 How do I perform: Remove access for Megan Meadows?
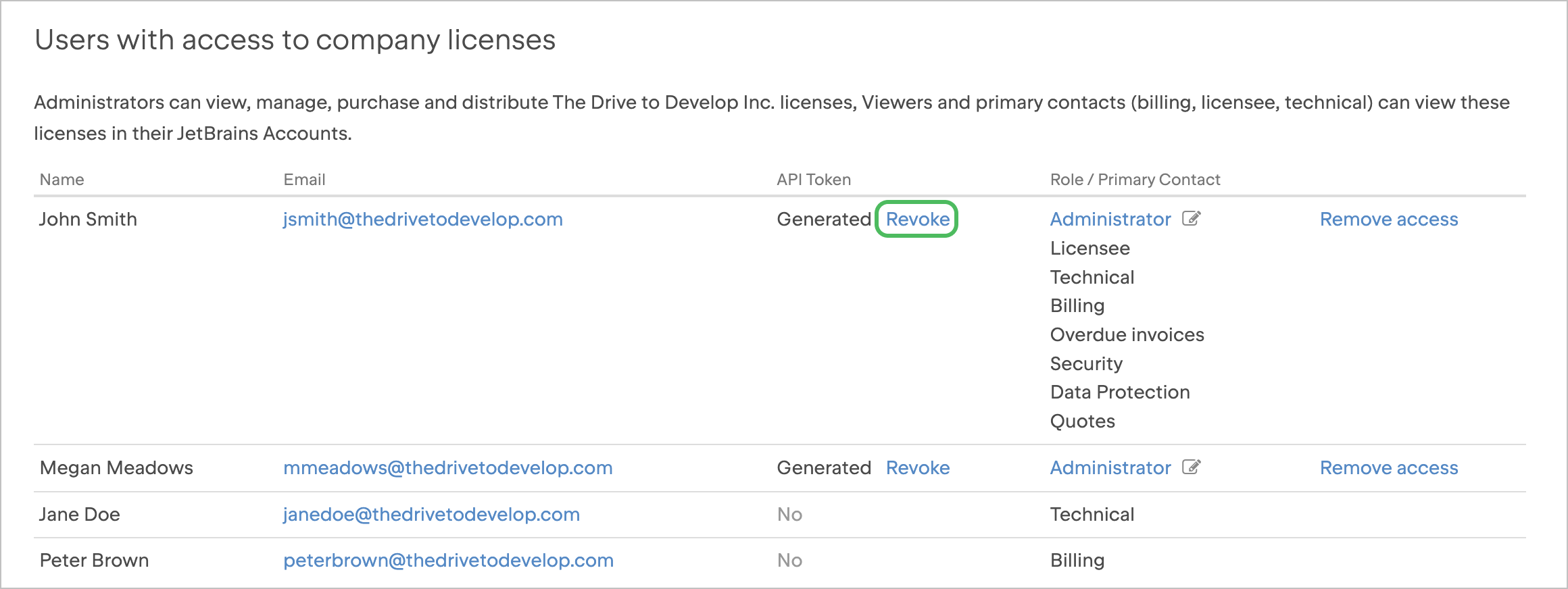[x=1389, y=468]
